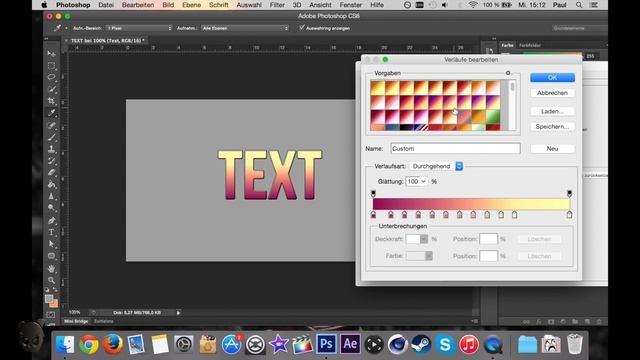Select the Healing Brush tool
Viewport: 640px width, 360px height.
pyautogui.click(x=51, y=126)
